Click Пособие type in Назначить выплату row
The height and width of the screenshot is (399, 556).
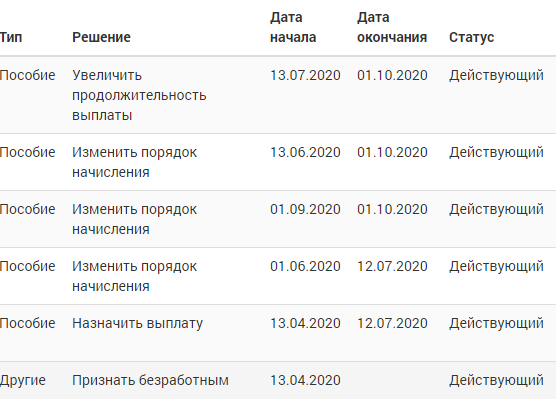28,323
